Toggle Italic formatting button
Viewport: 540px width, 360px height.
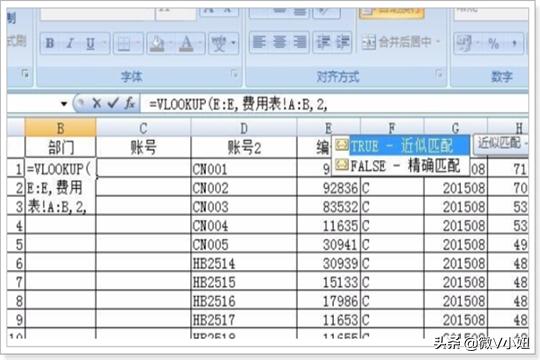[x=70, y=43]
